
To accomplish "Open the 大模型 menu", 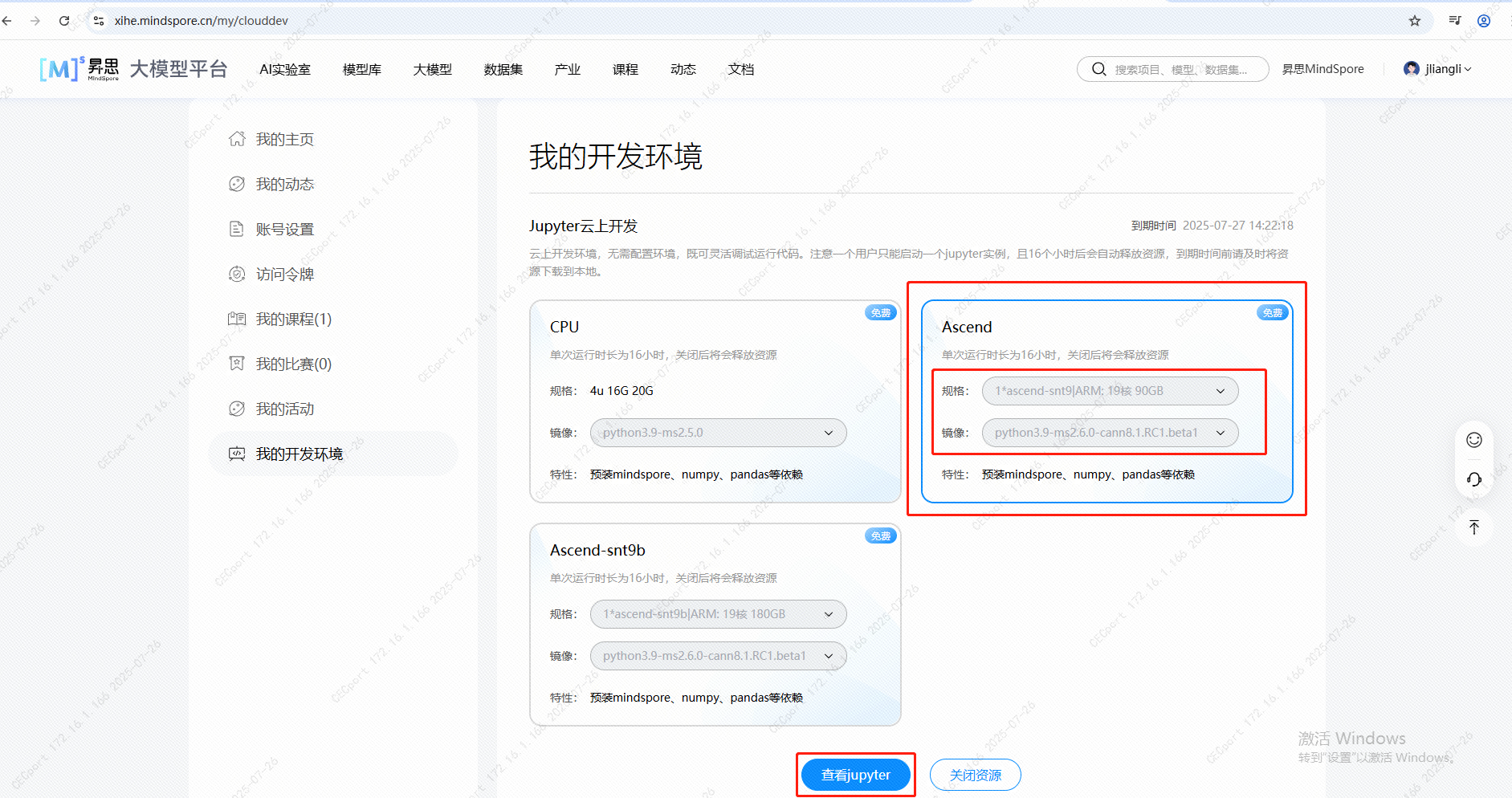I will click(x=433, y=70).
